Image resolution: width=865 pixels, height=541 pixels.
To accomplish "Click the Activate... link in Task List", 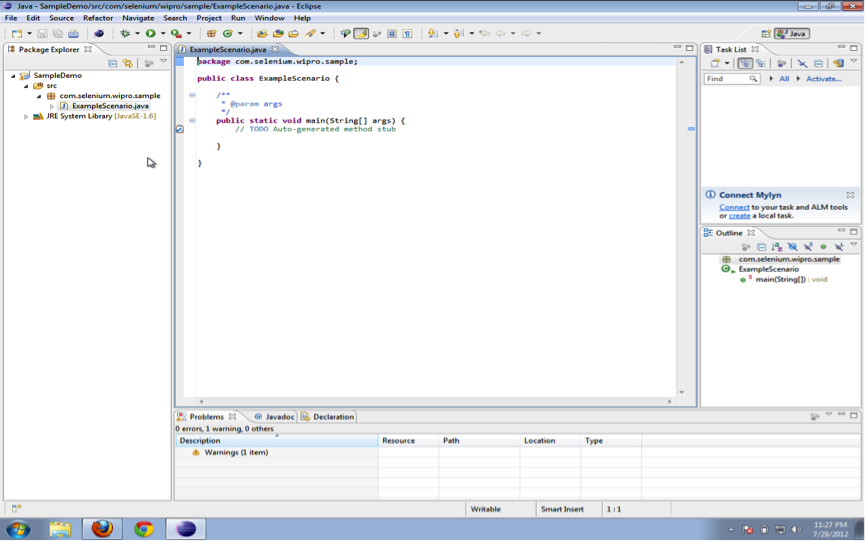I will click(824, 79).
